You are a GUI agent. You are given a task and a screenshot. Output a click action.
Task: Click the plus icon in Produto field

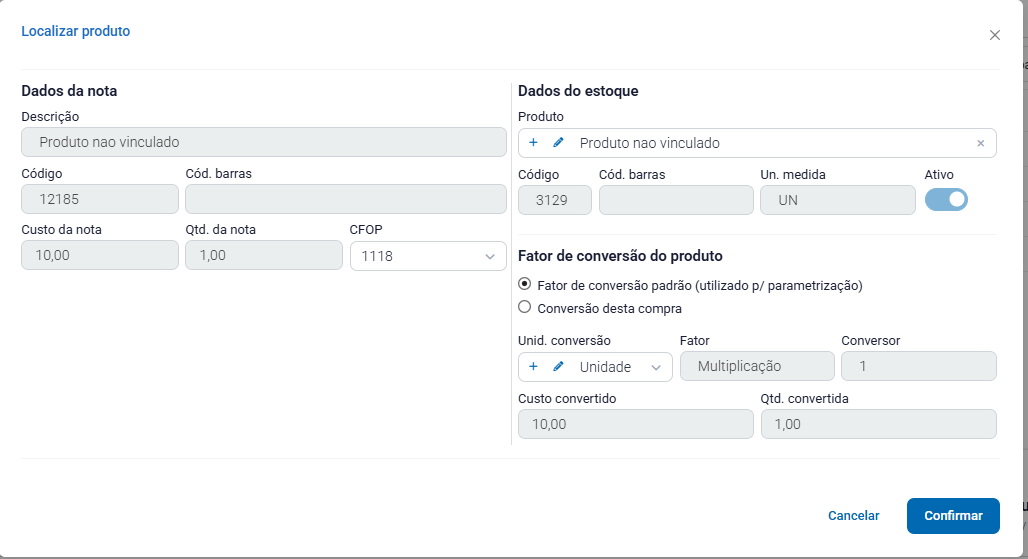pos(533,143)
